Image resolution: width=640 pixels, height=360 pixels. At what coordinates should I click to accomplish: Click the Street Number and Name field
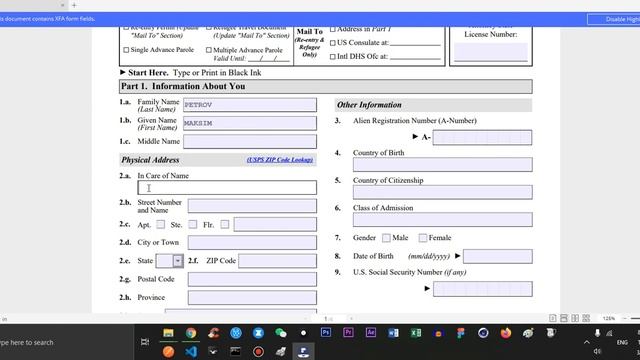click(x=252, y=206)
